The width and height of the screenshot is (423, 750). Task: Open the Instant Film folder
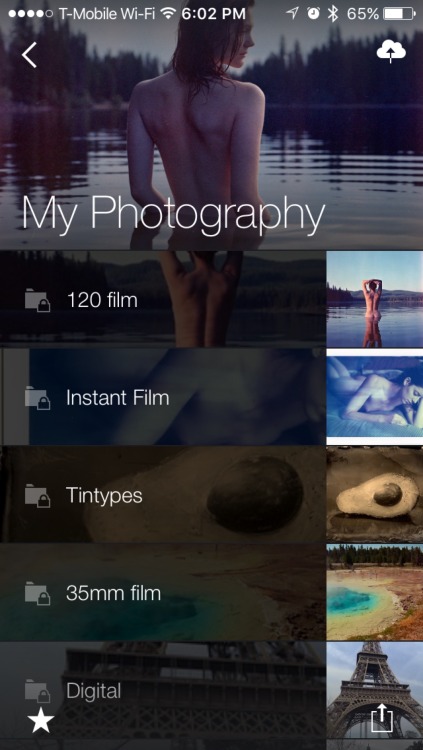(163, 397)
